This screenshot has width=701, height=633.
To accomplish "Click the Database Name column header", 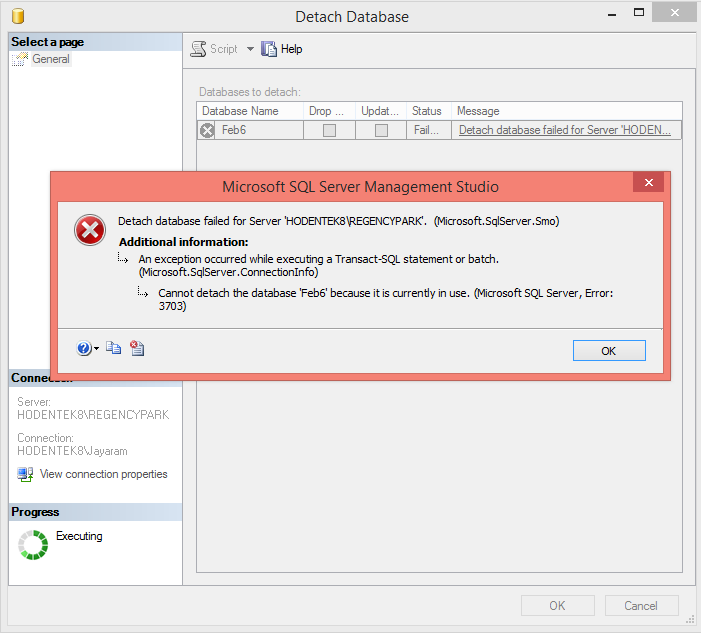I will click(x=250, y=111).
